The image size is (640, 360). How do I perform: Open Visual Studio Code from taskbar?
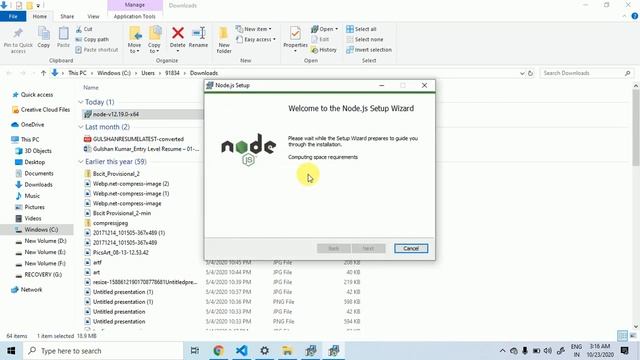click(242, 351)
